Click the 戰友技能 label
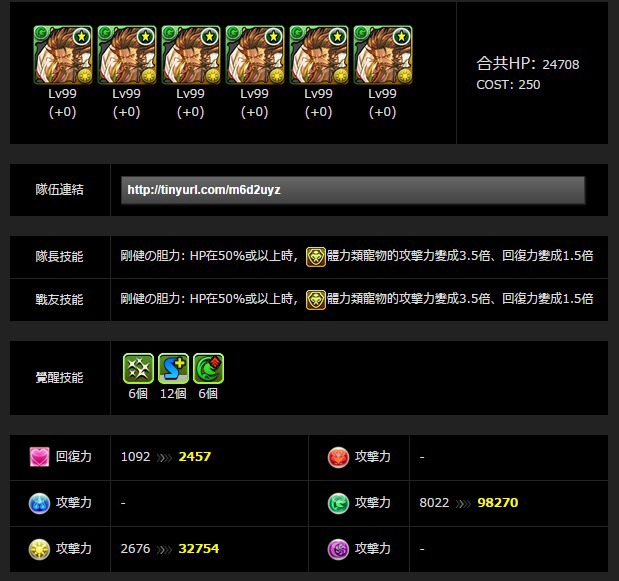This screenshot has height=581, width=619. pyautogui.click(x=60, y=299)
